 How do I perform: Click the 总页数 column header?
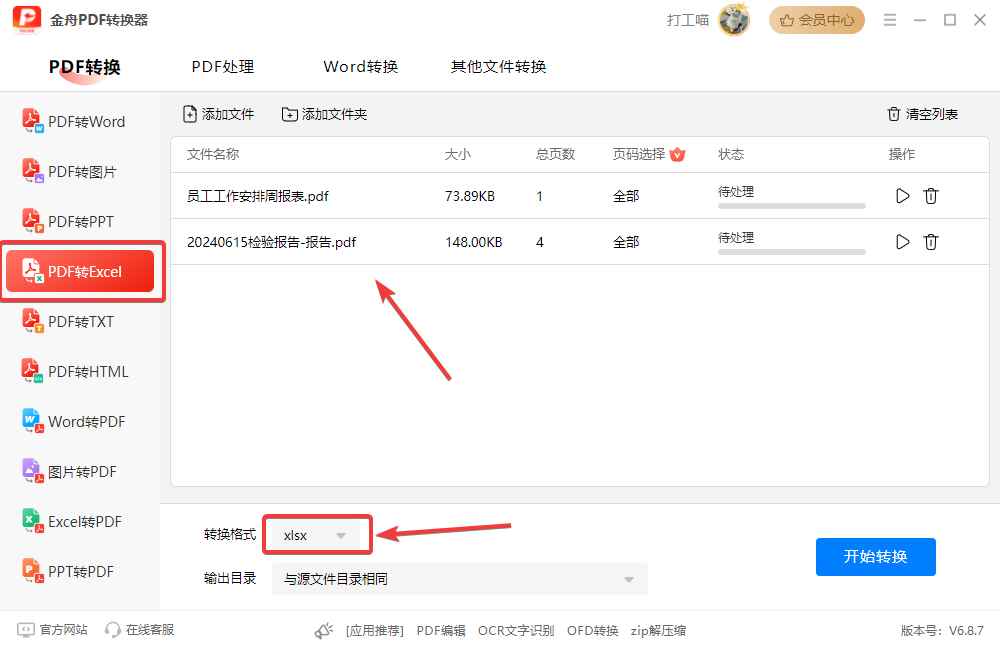555,154
